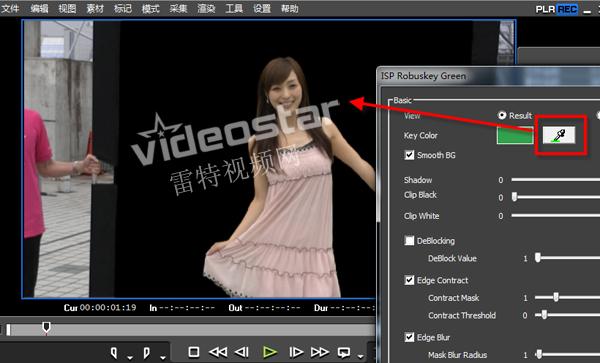Click the Contract Threshold value 0
This screenshot has height=363, width=600.
(525, 315)
